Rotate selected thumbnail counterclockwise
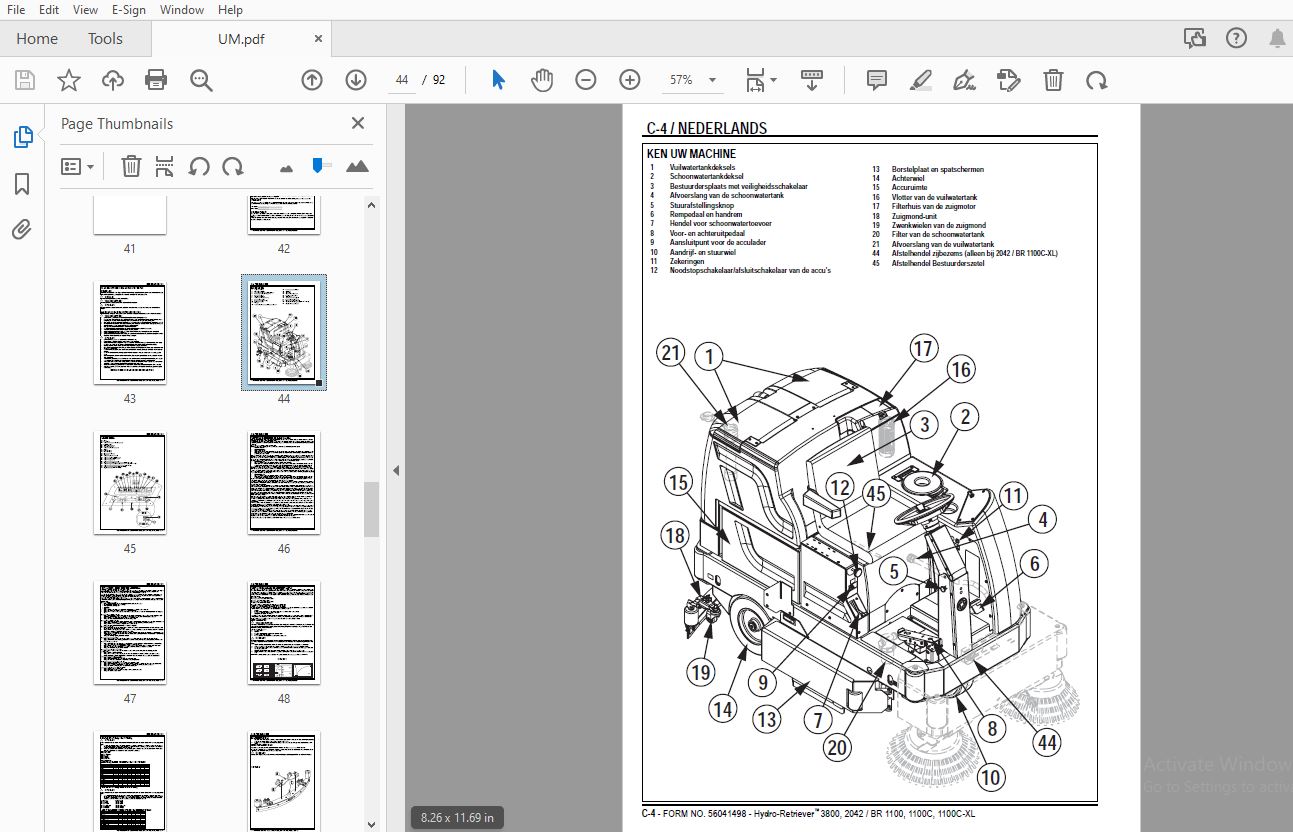 (199, 166)
